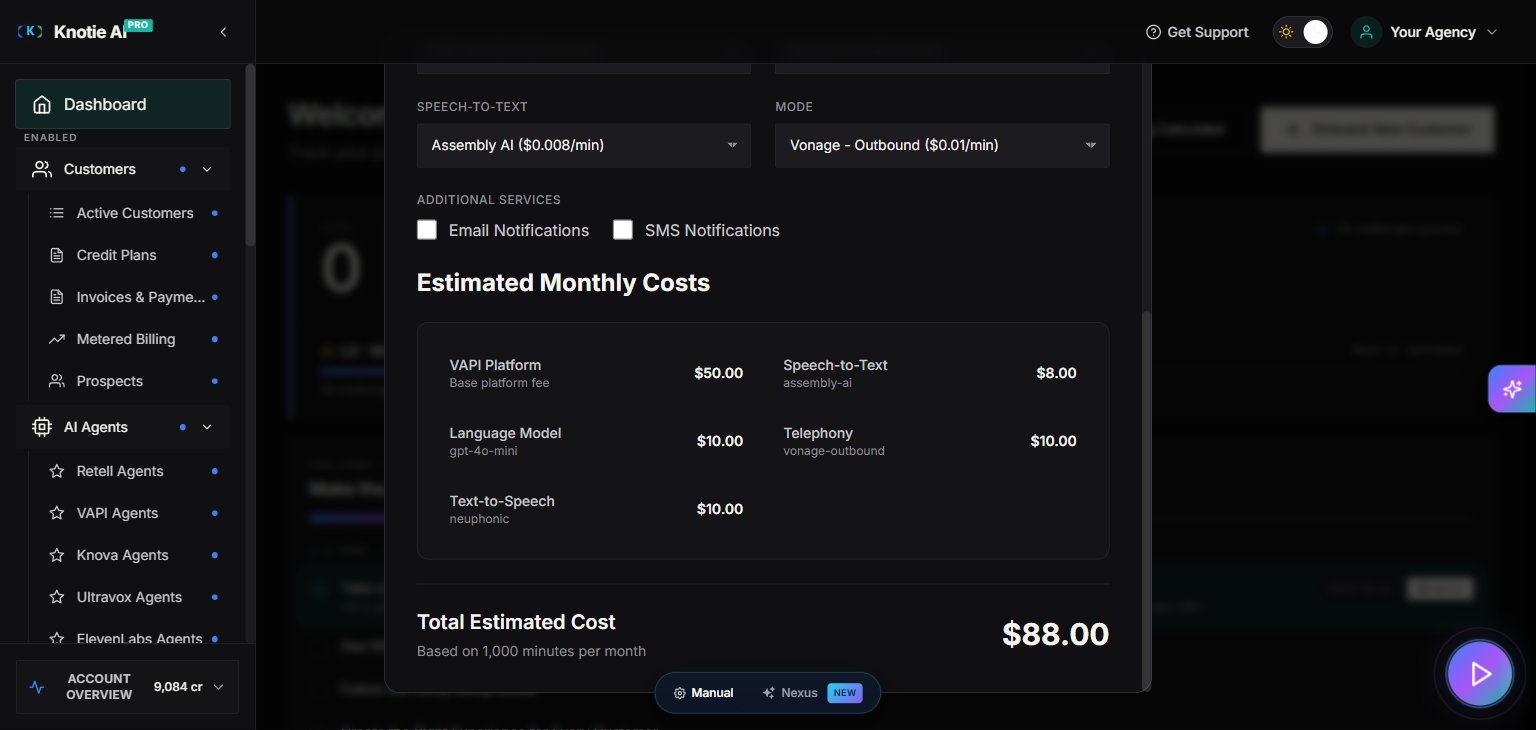Click the Invoices & Payments document icon
Screen dimensions: 1536x730
pyautogui.click(x=57, y=297)
